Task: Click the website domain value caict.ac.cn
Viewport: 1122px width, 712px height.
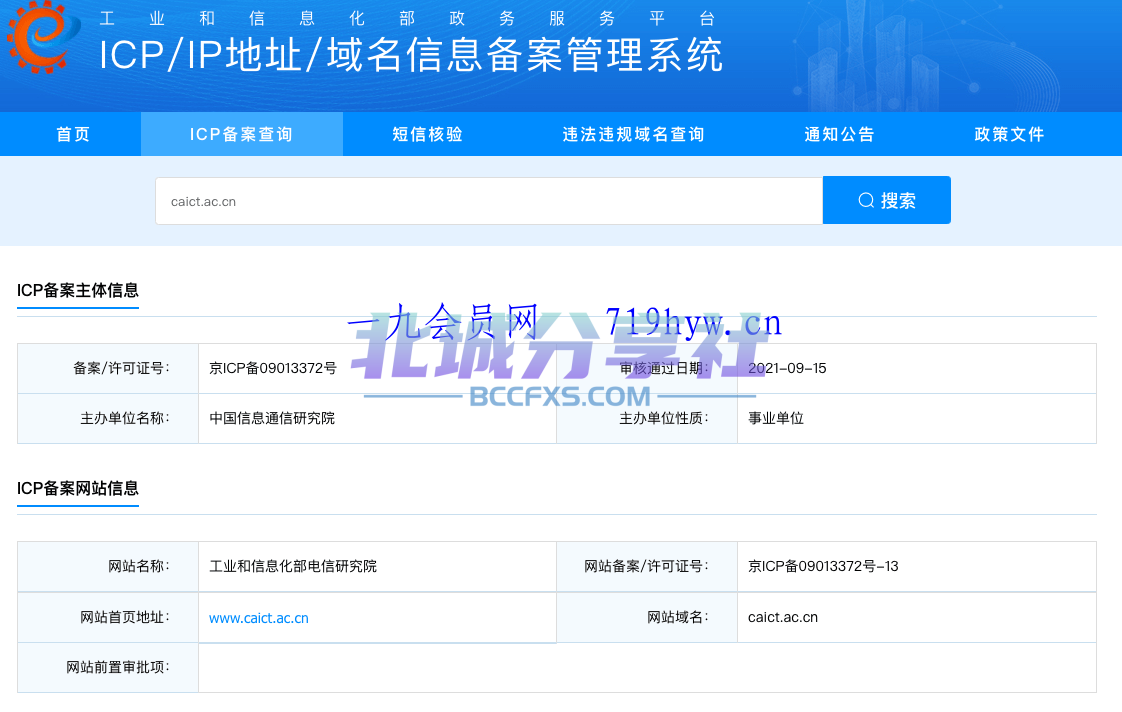Action: (x=783, y=618)
